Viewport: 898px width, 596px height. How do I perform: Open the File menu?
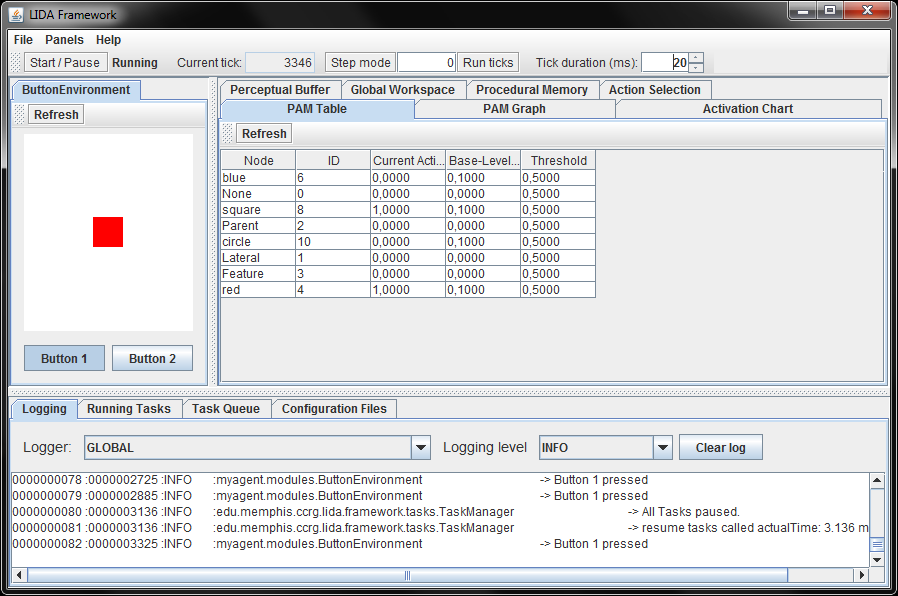click(x=23, y=40)
